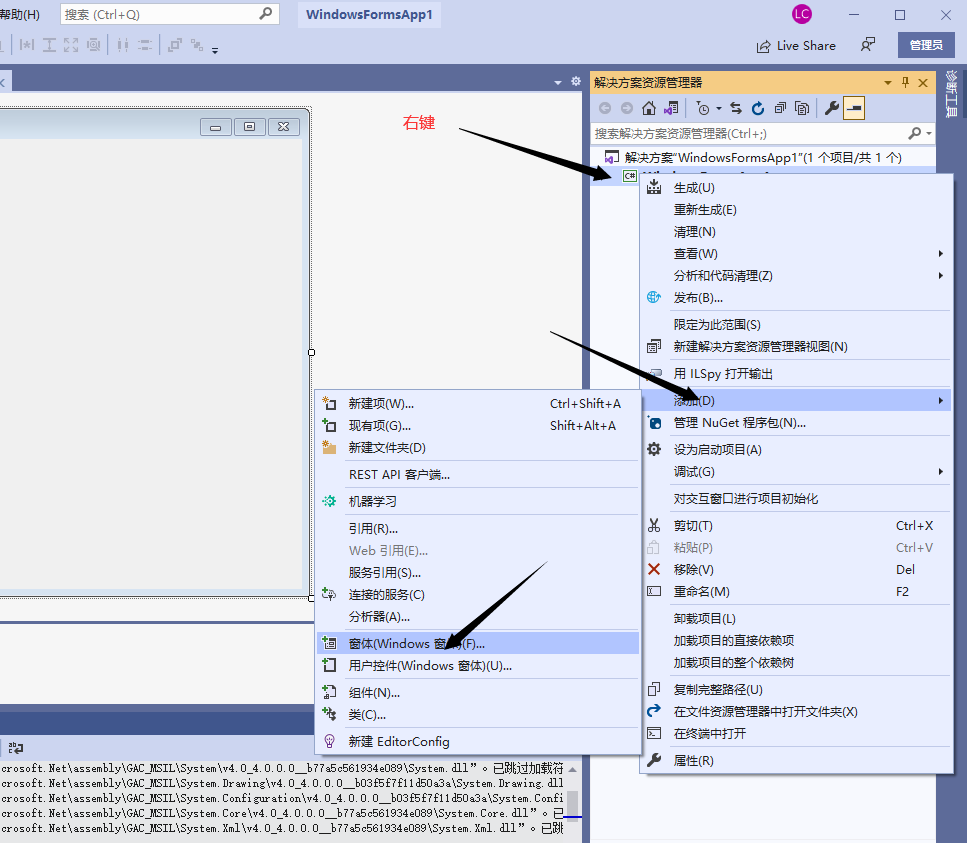The image size is (967, 843).
Task: Click Publish 发布(B)... entry
Action: [x=796, y=298]
